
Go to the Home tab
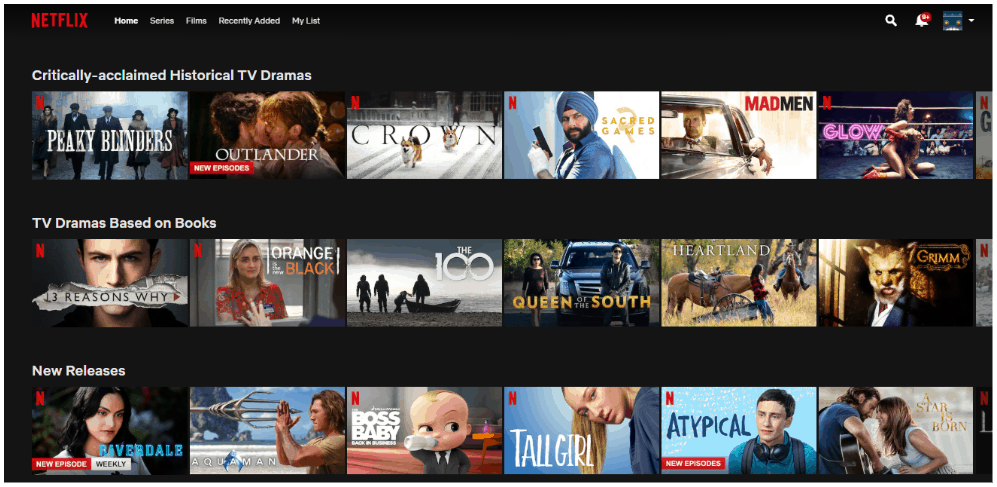tap(126, 21)
